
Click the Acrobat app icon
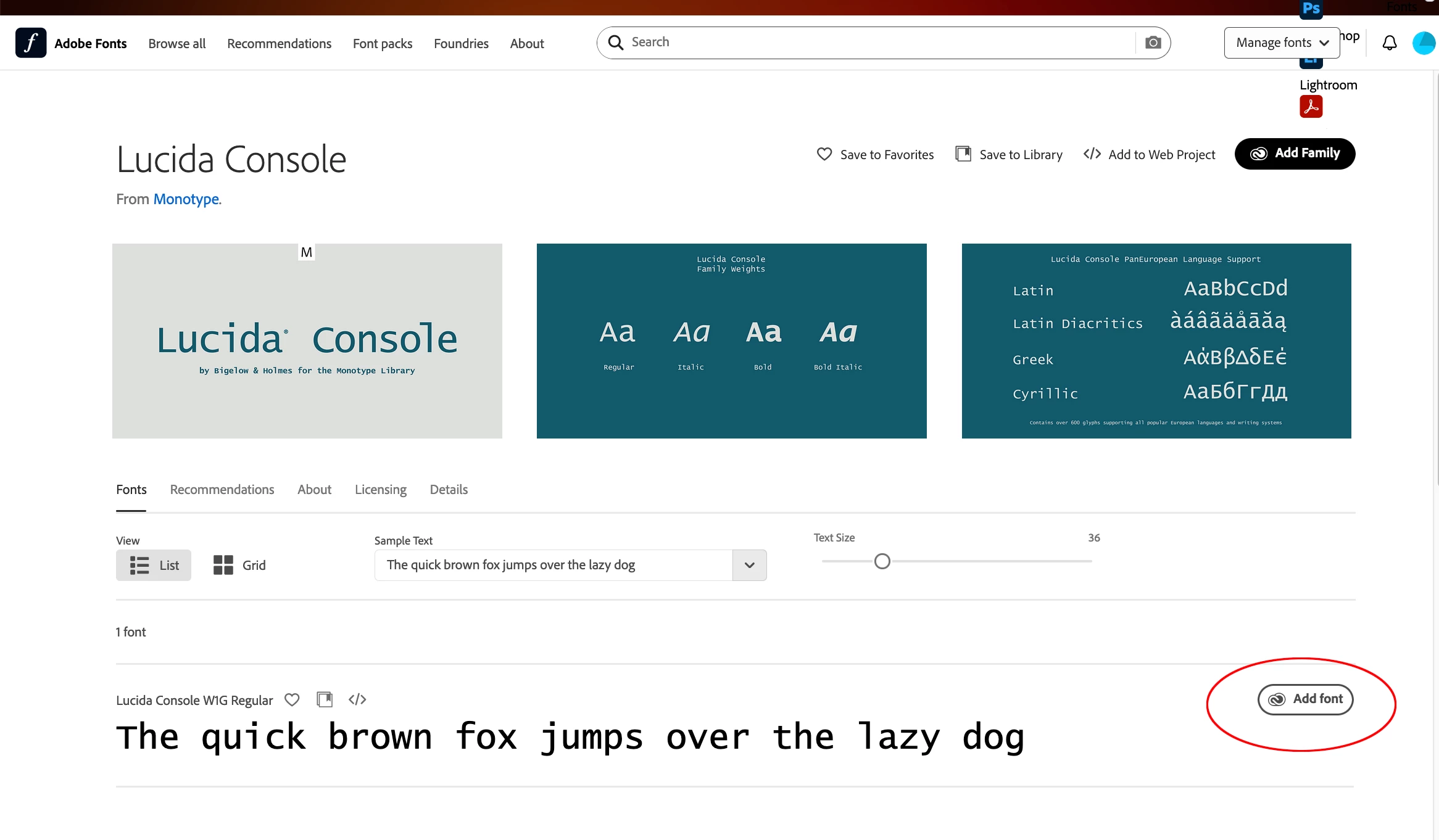(1311, 106)
